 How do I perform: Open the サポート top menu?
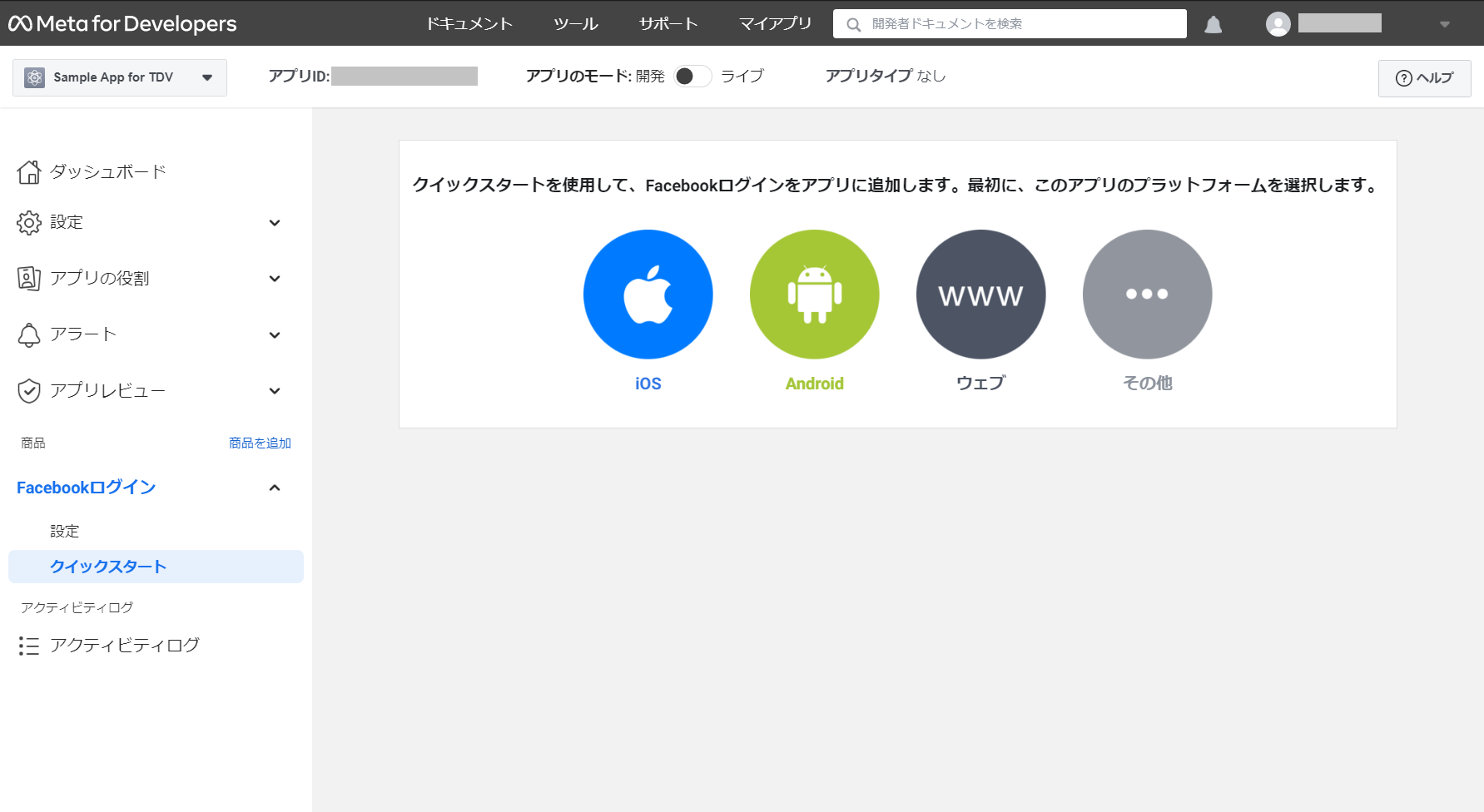[668, 24]
